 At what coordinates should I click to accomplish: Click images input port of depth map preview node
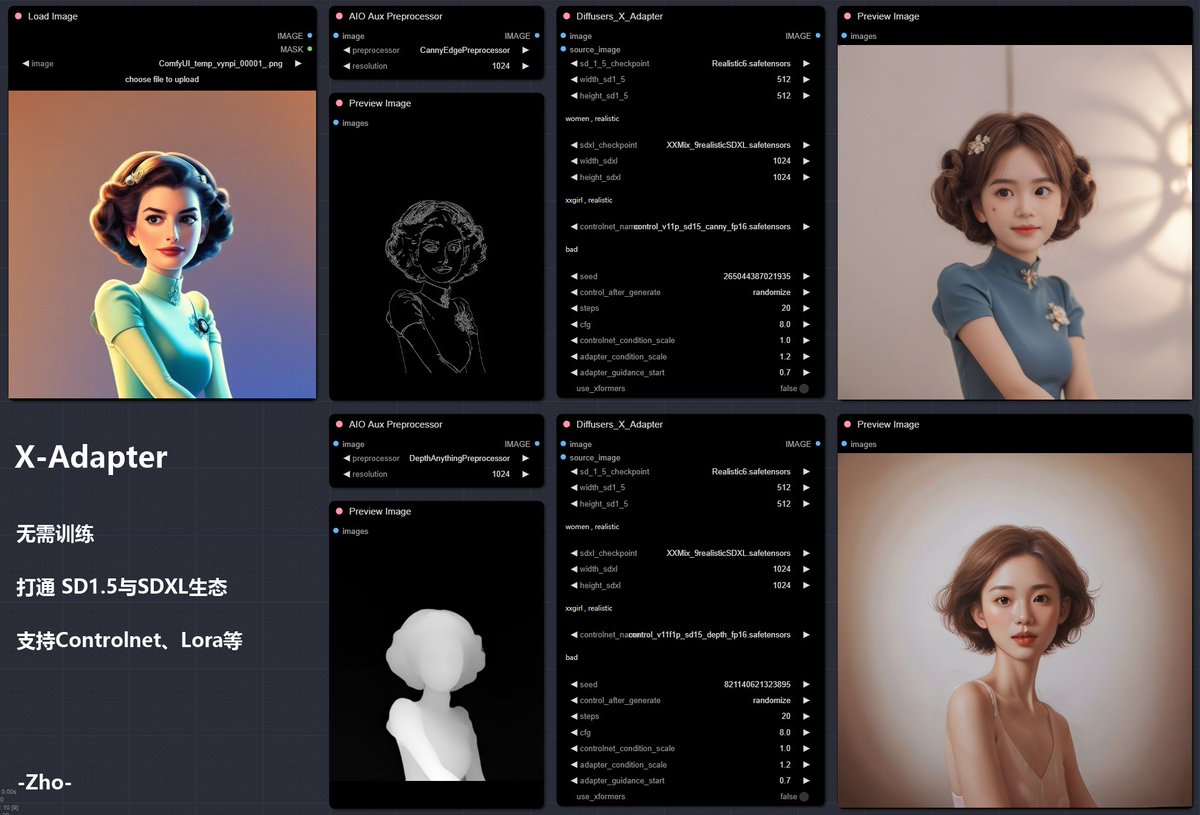(336, 531)
